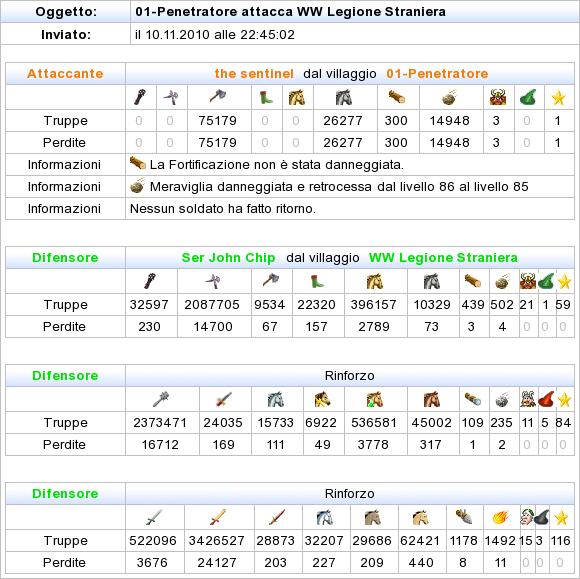Image resolution: width=580 pixels, height=579 pixels.
Task: Open Ser John Chip player link
Action: point(228,257)
